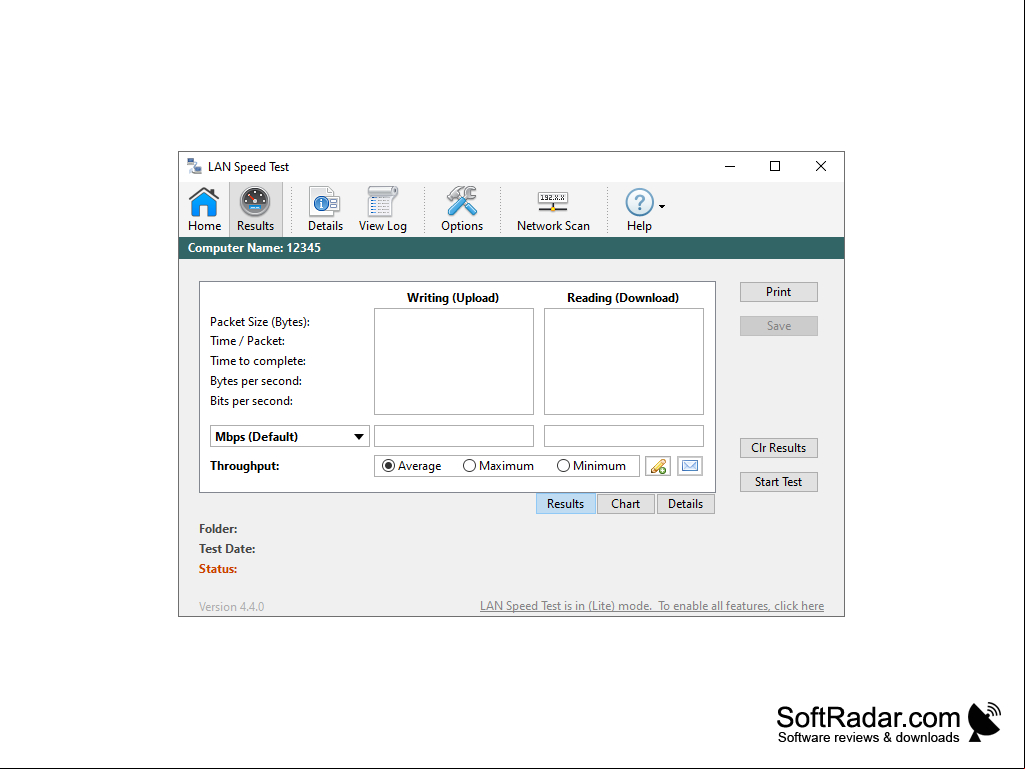Screen dimensions: 1025x769
Task: Click the edit results pencil icon
Action: click(658, 466)
